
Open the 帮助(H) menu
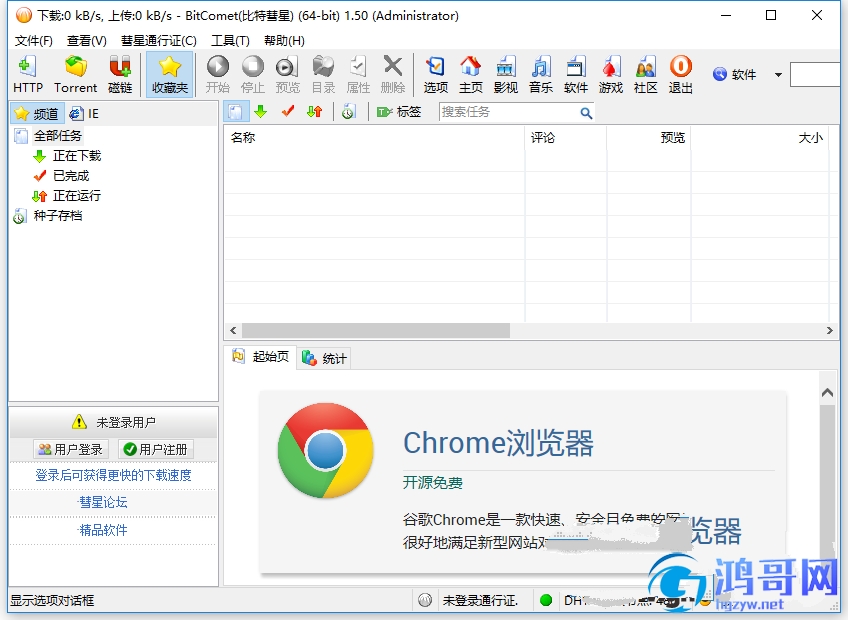(x=284, y=41)
